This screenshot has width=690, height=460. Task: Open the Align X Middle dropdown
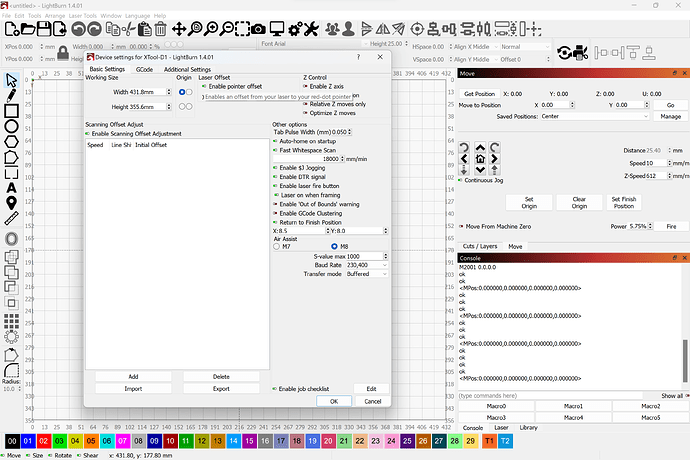click(x=476, y=47)
